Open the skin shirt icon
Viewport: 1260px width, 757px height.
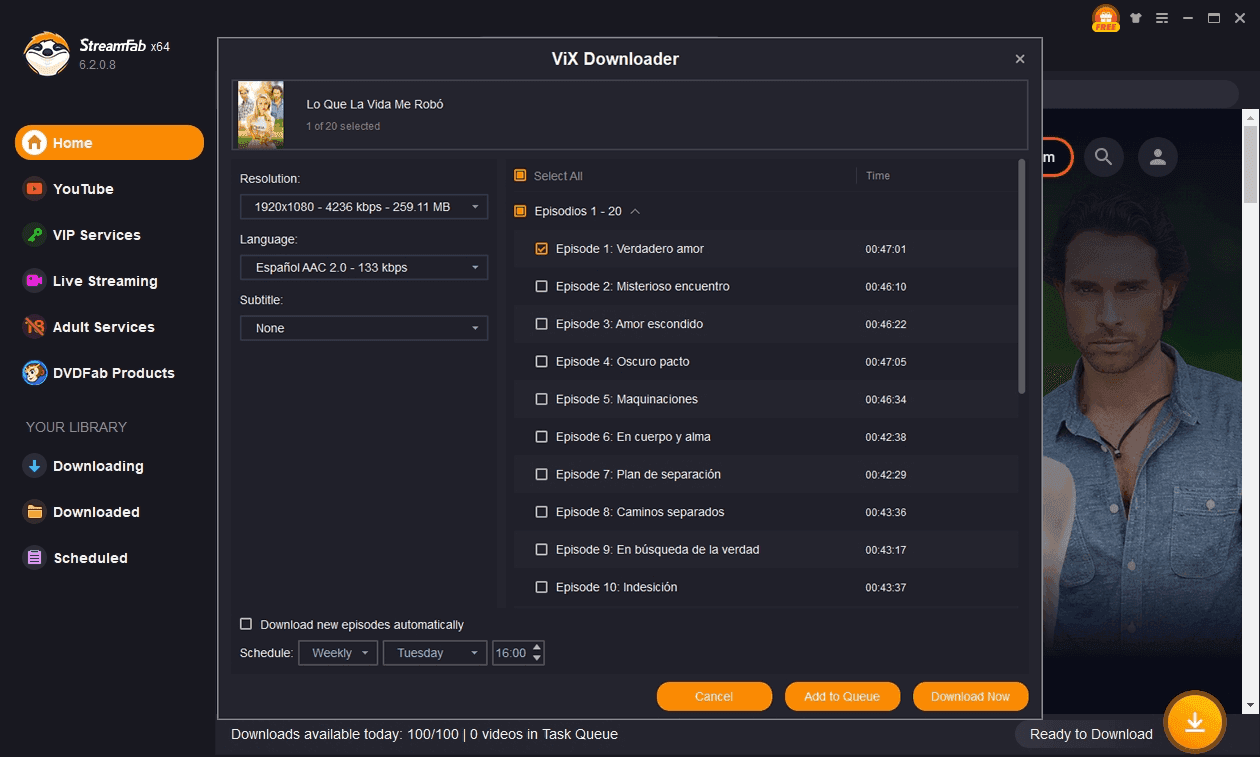click(1136, 18)
